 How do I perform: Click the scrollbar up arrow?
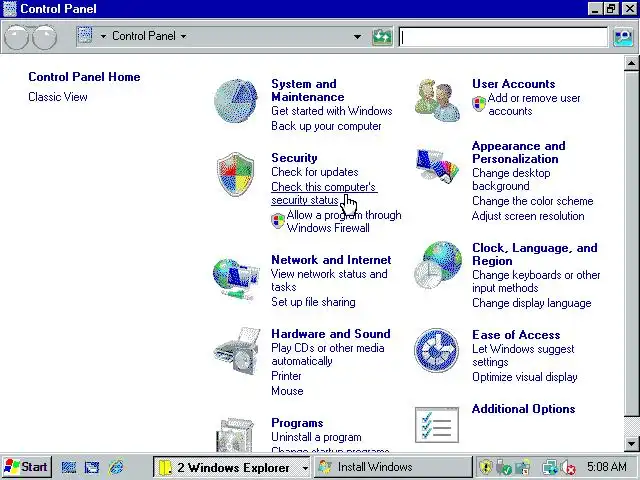point(631,63)
